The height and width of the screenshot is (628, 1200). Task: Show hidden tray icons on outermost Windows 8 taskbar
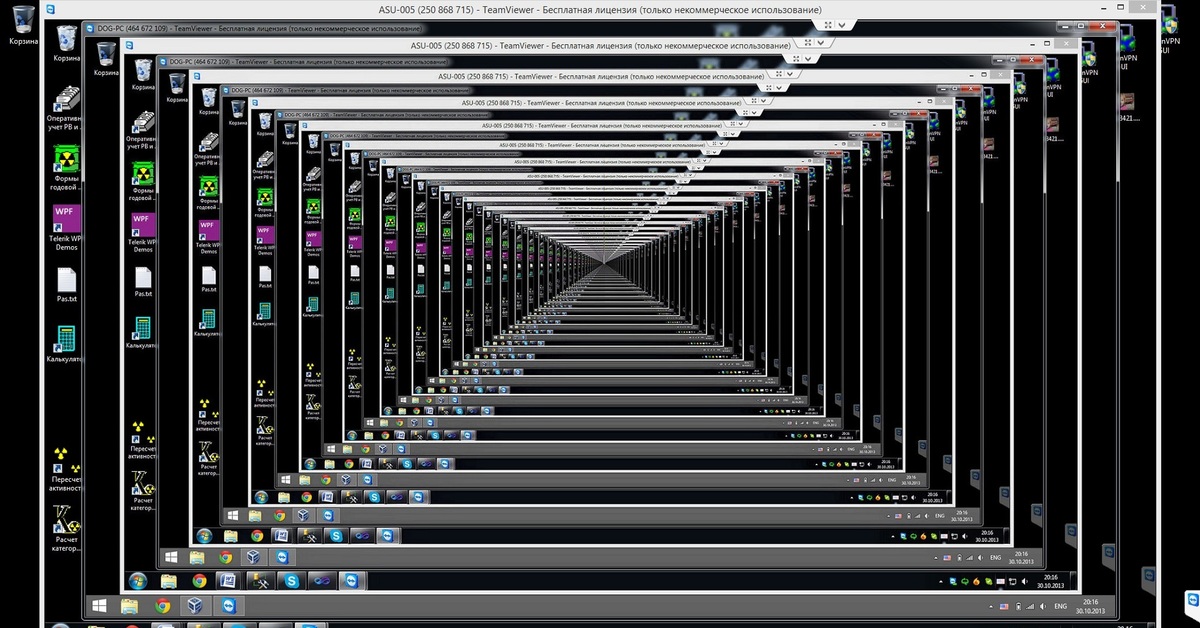990,607
